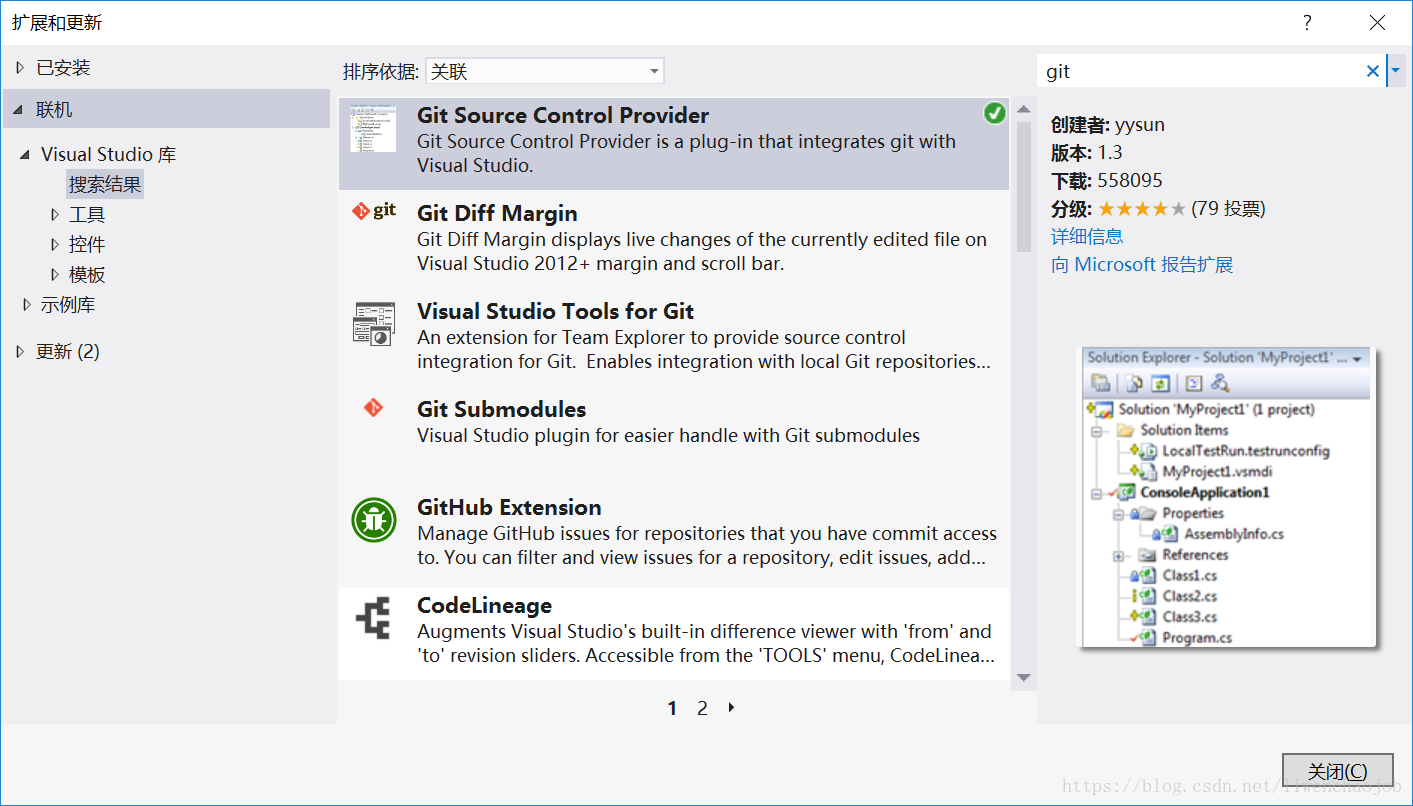Expand the 示例库 node
This screenshot has width=1413, height=806.
[26, 304]
